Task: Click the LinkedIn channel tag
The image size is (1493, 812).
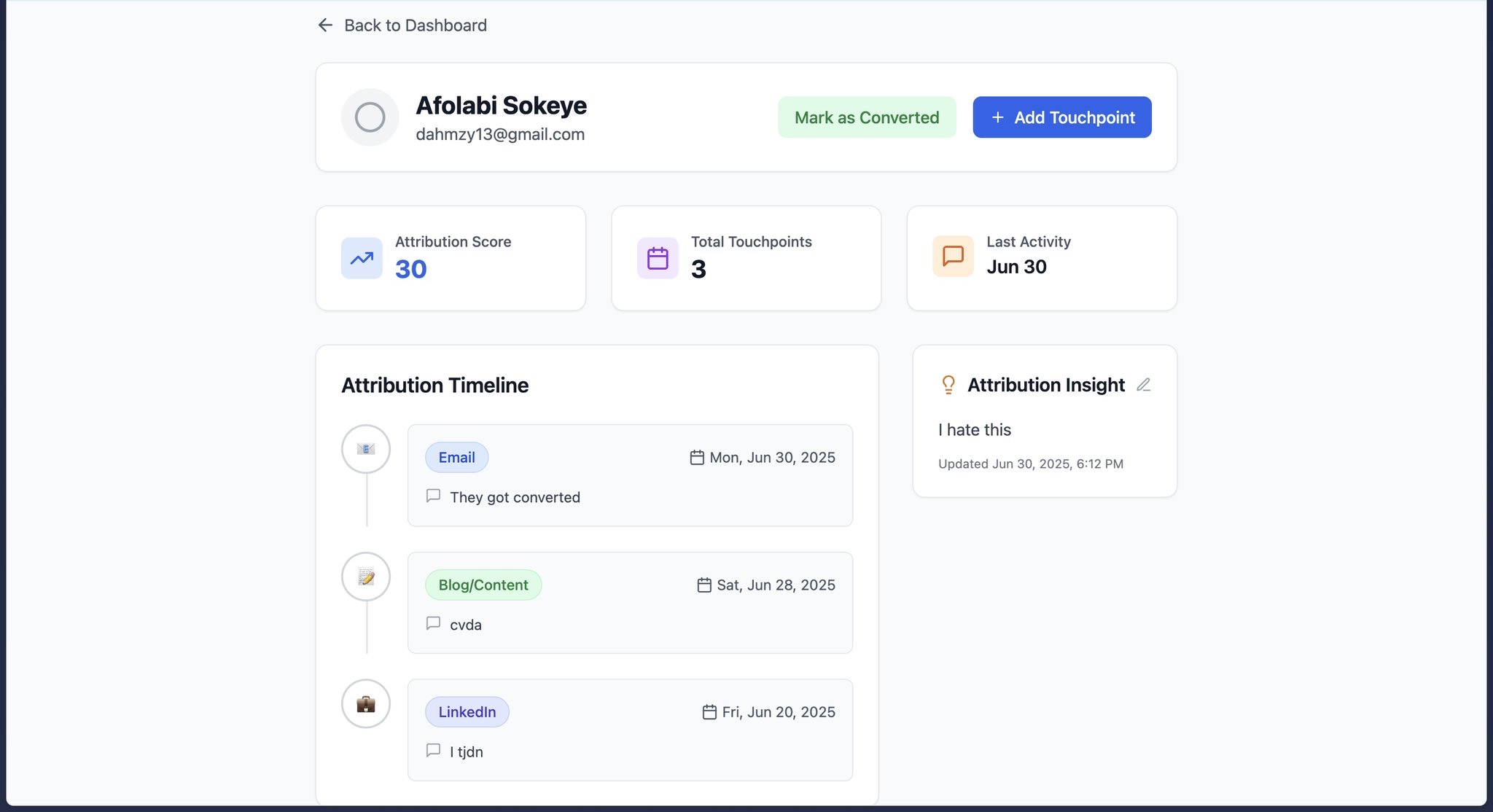Action: [x=467, y=711]
